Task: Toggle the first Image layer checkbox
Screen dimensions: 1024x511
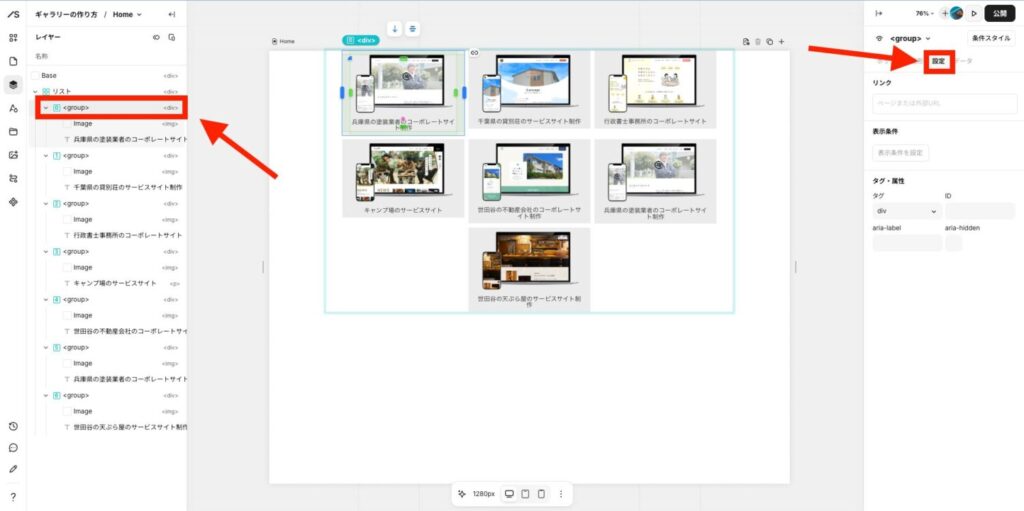Action: click(67, 123)
